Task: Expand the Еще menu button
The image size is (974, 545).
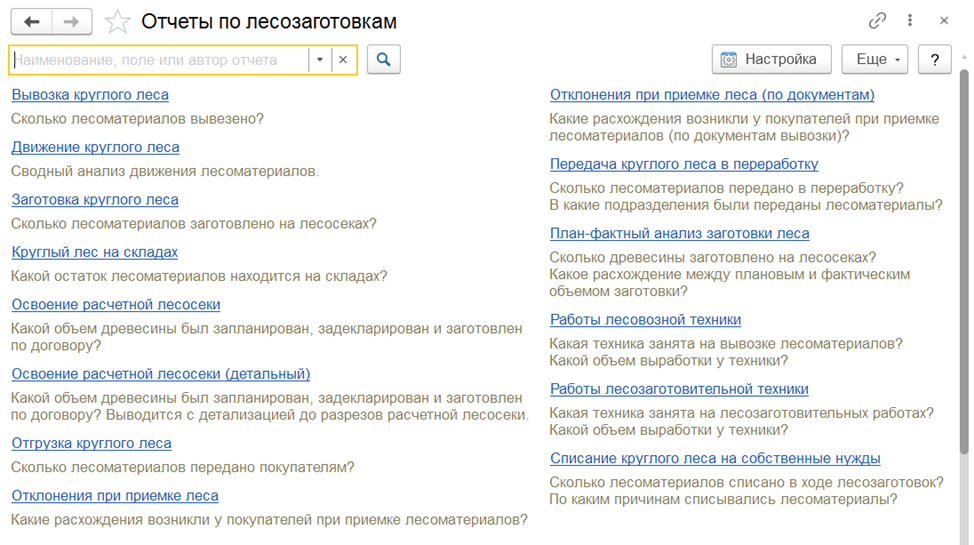Action: 875,60
